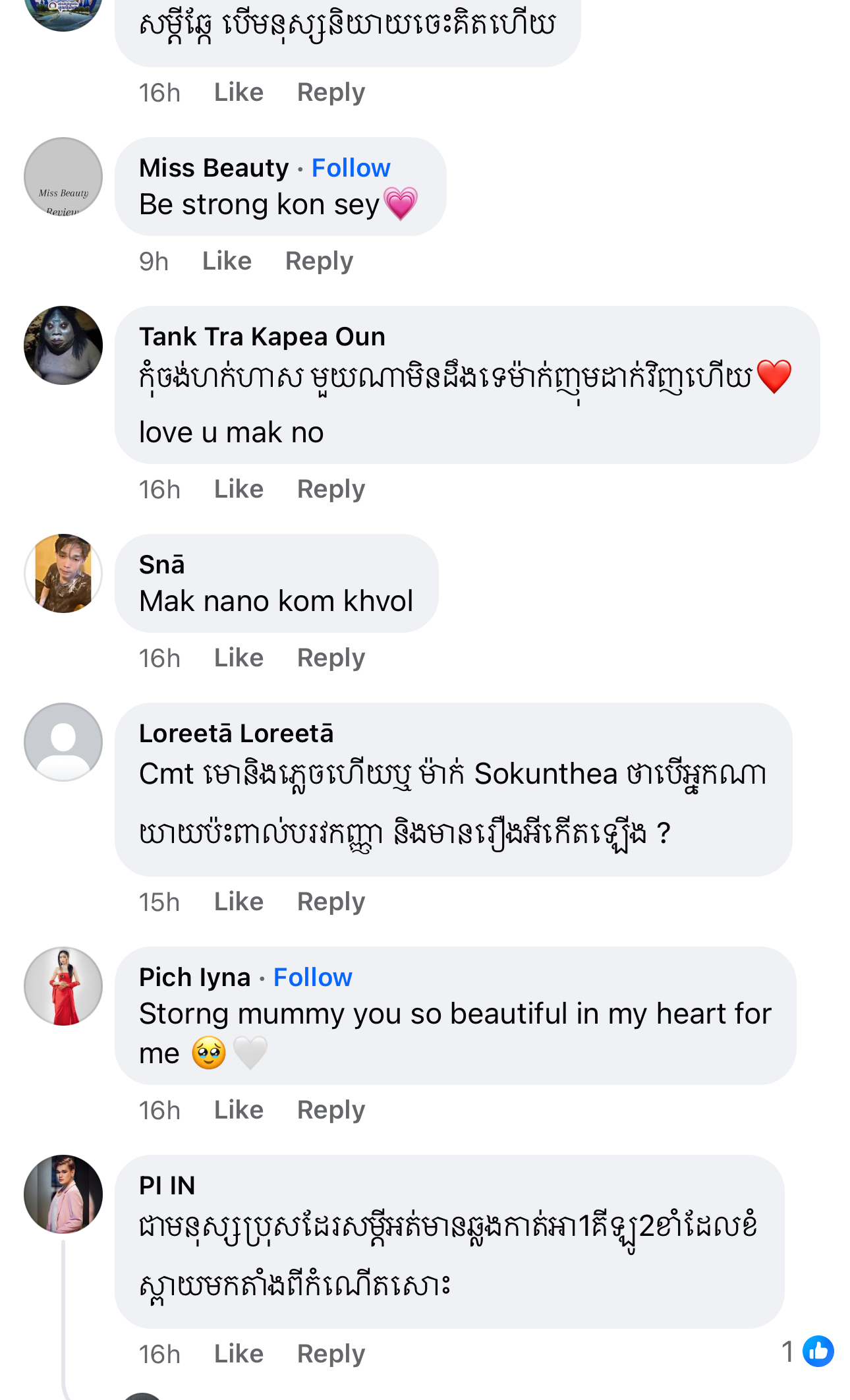
Task: Reply to Pich lyna's comment
Action: pos(331,1110)
